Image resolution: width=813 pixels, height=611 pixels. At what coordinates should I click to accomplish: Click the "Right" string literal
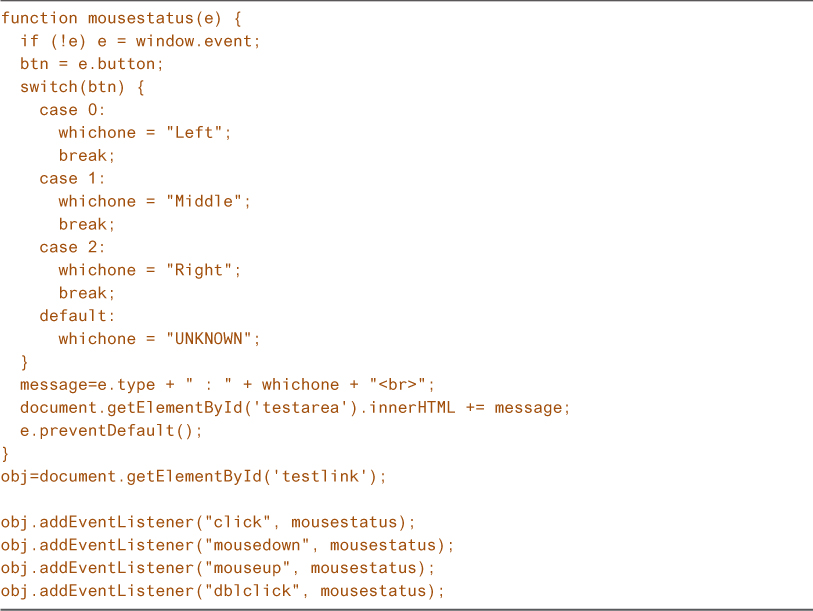click(203, 270)
